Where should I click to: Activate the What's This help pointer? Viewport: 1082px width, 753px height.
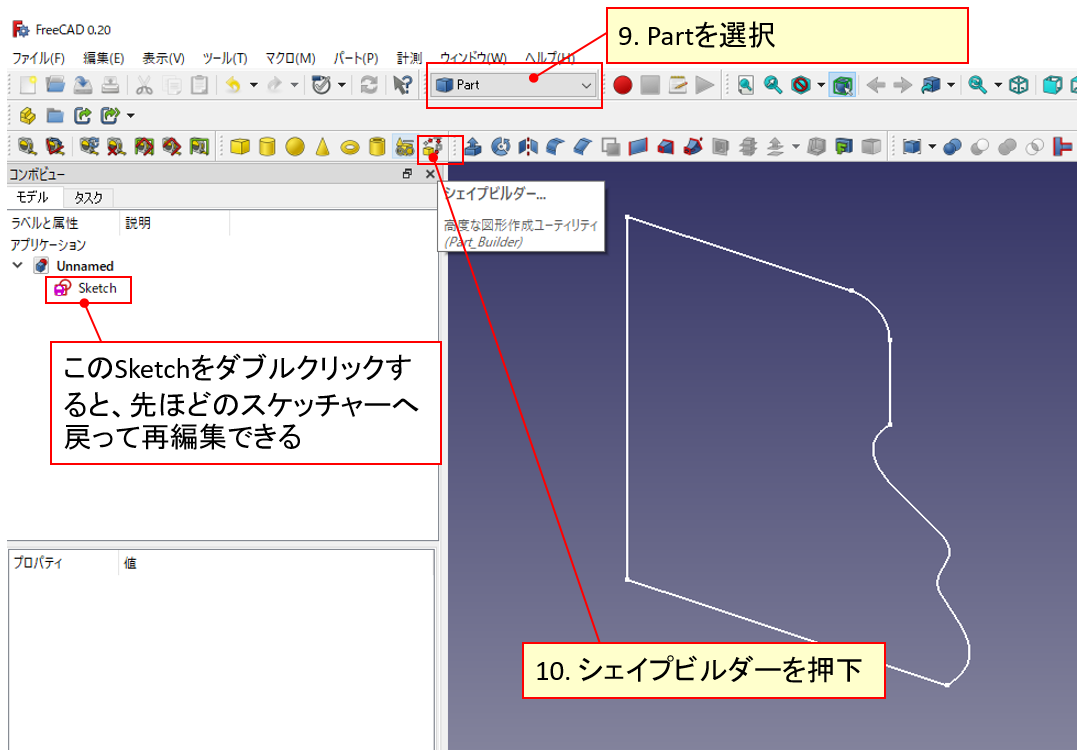pos(402,85)
